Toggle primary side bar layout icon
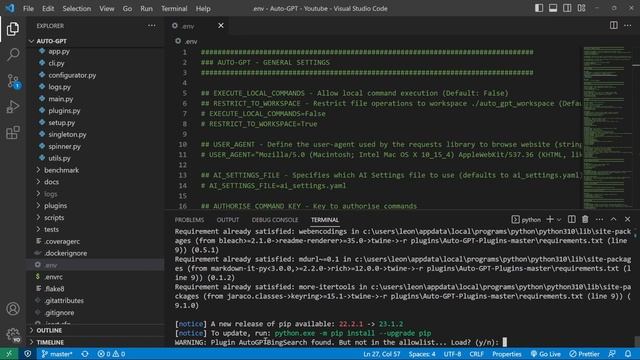640x360 pixels. [x=539, y=8]
